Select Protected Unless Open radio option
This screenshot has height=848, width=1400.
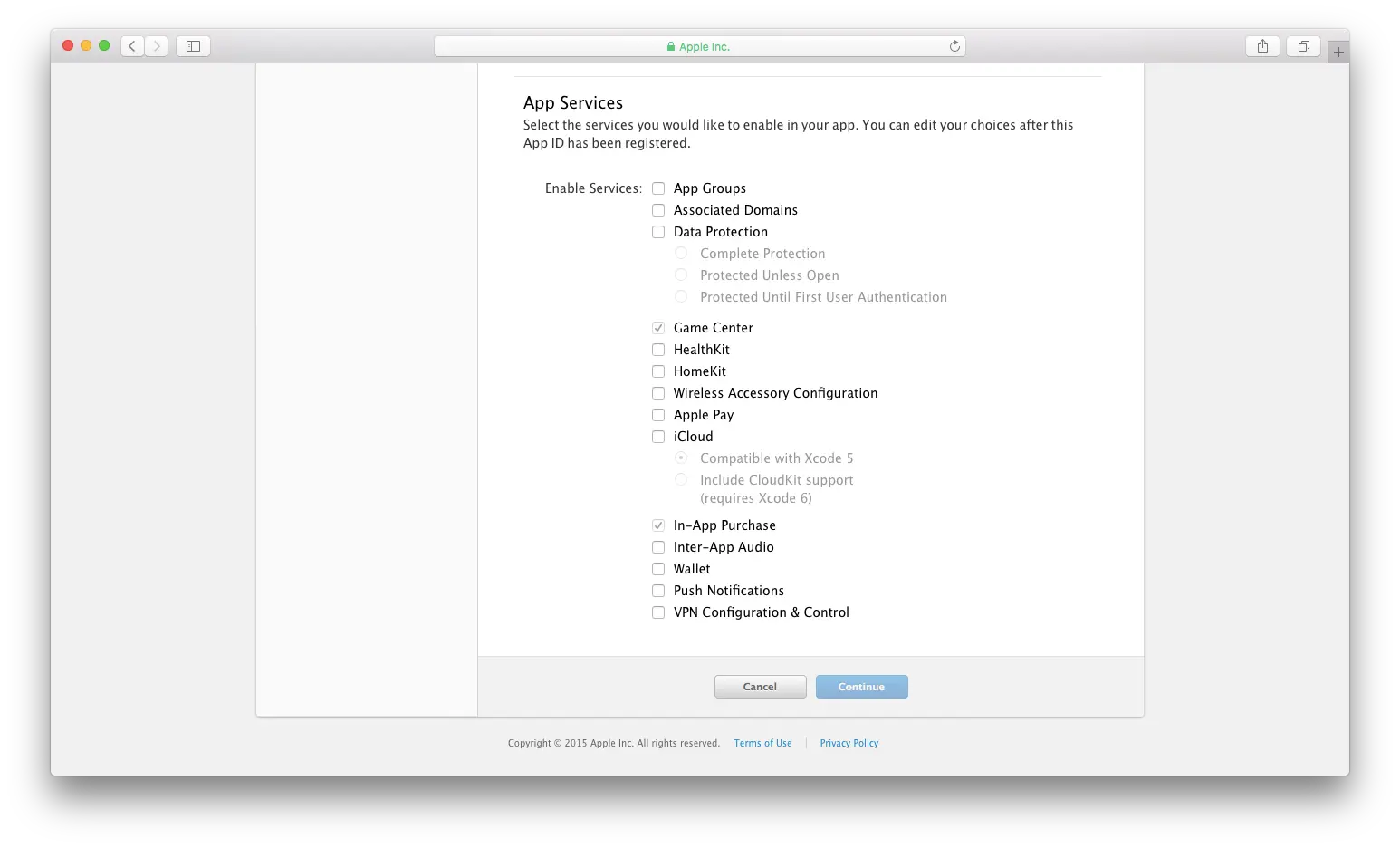681,275
